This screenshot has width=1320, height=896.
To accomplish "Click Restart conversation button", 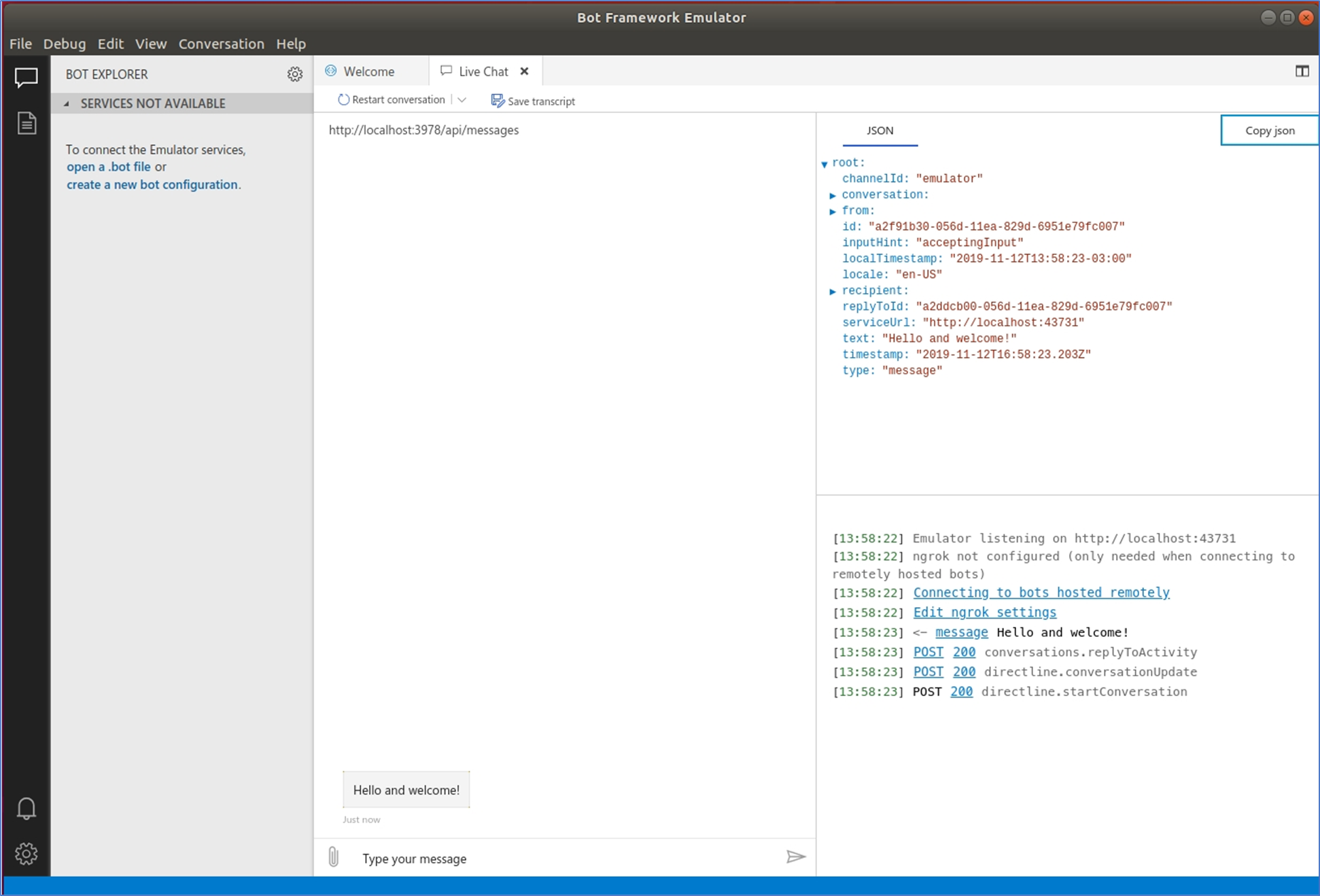I will (391, 100).
